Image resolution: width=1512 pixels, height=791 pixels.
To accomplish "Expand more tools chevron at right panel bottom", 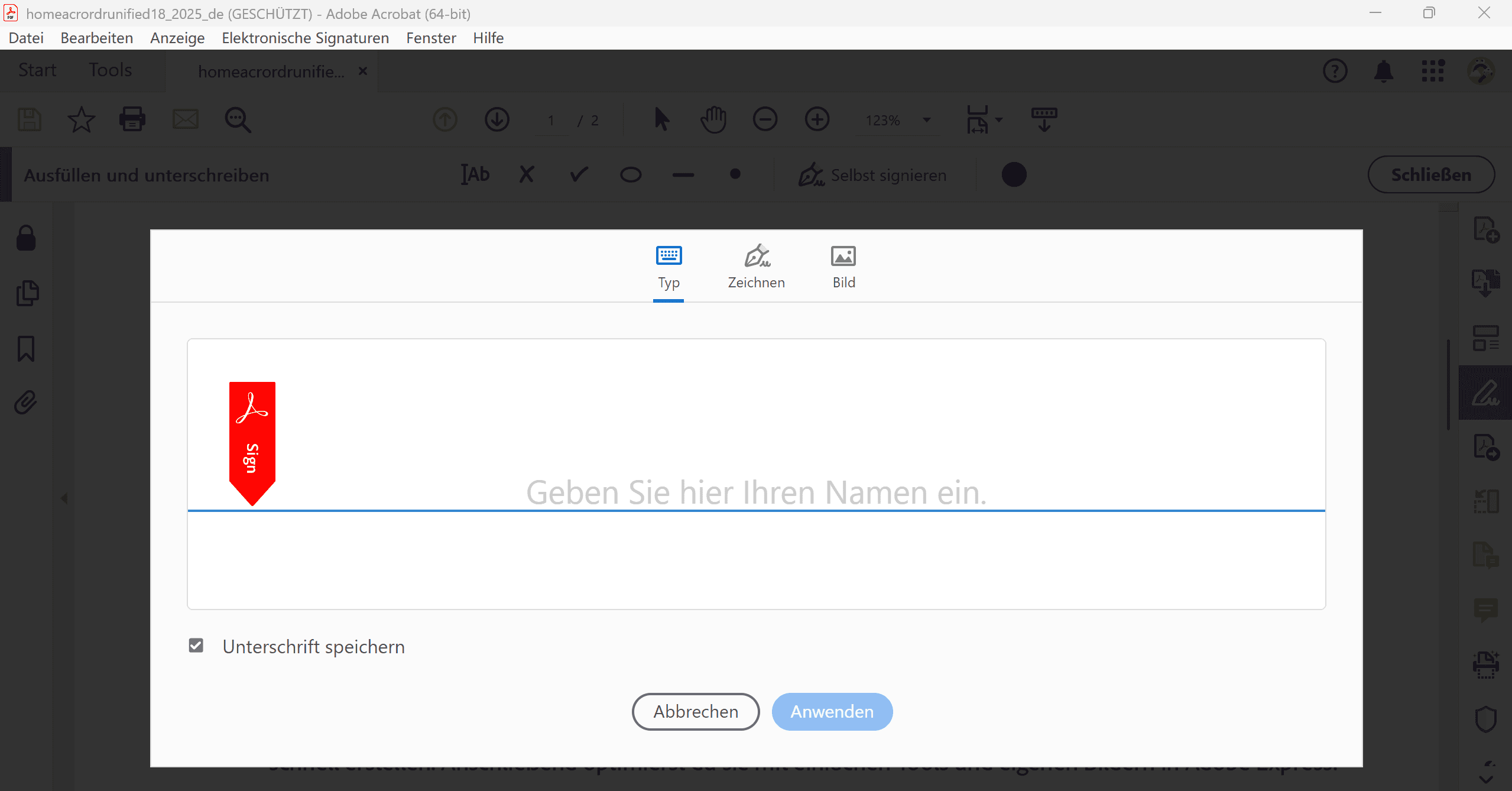I will [1486, 780].
